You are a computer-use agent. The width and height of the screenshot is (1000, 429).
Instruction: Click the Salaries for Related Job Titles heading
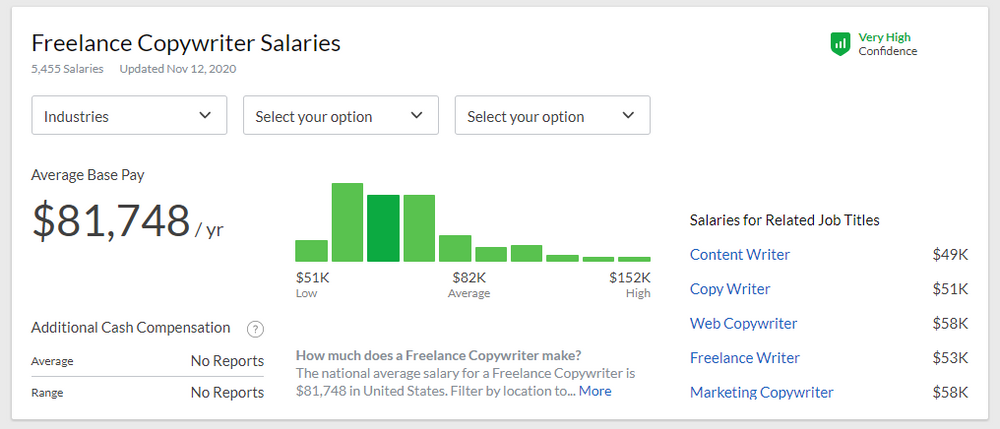point(785,220)
